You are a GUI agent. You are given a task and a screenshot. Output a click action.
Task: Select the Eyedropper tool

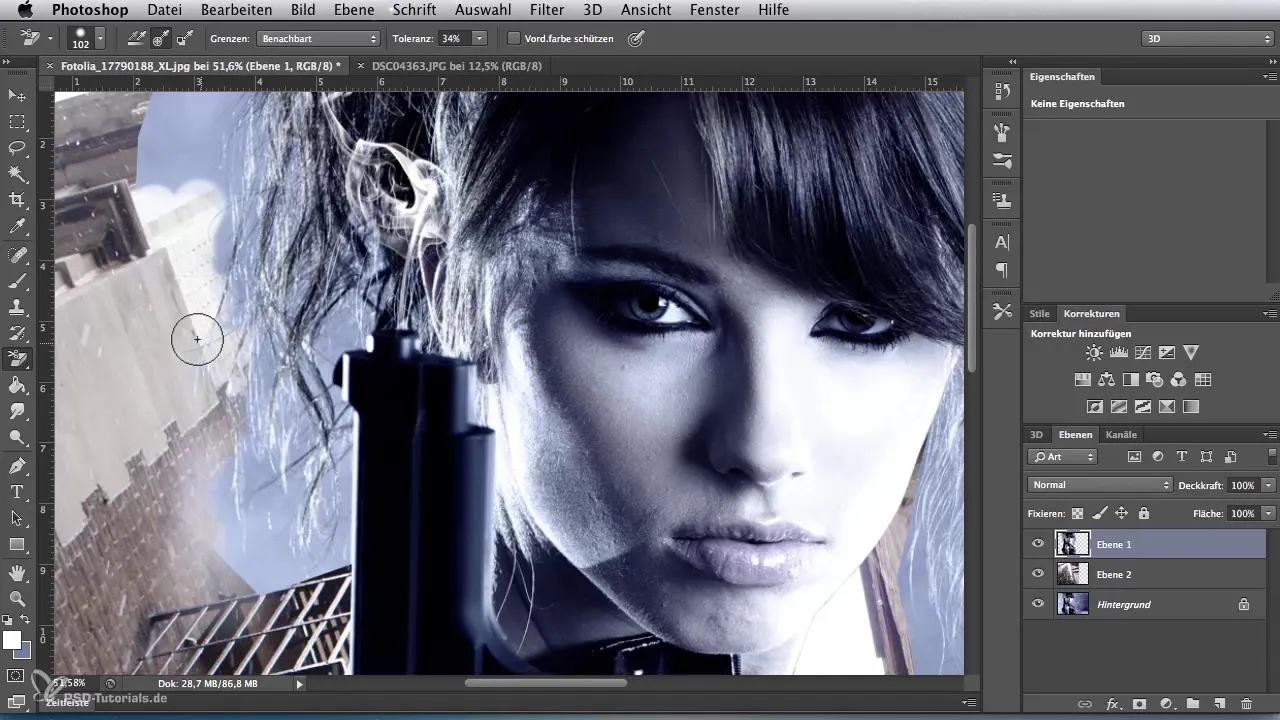pos(17,227)
